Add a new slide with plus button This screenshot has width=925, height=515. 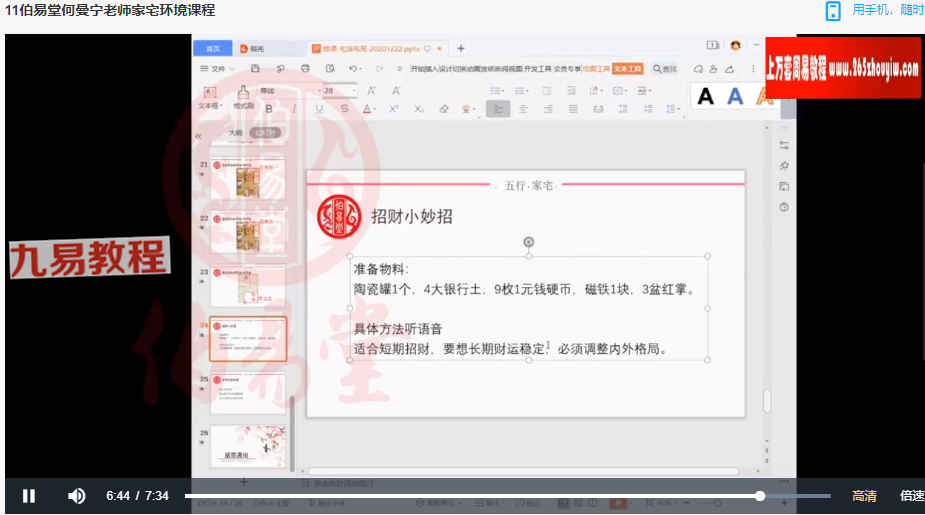click(x=244, y=482)
